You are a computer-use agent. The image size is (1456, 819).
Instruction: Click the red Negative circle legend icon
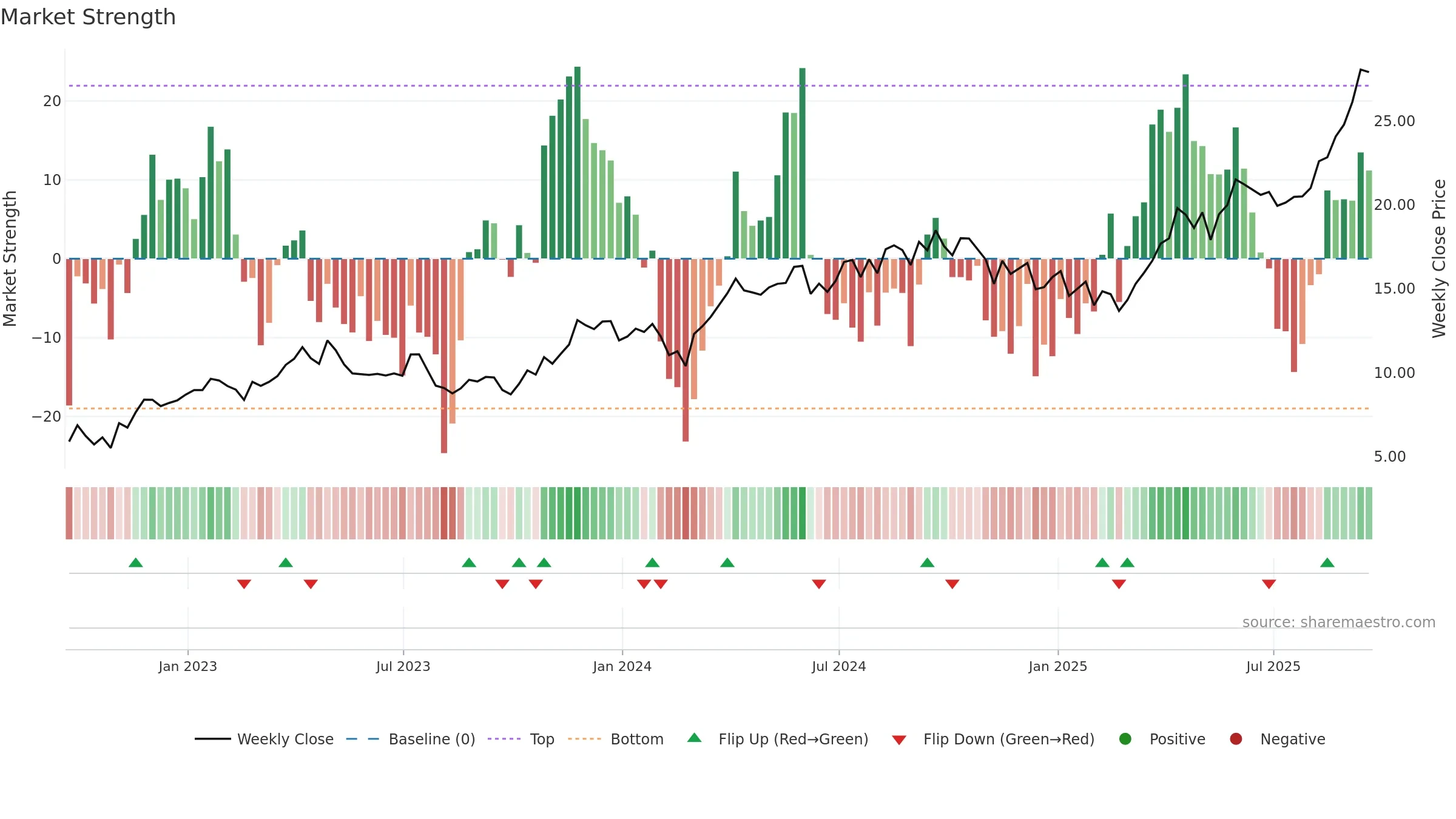[1236, 739]
